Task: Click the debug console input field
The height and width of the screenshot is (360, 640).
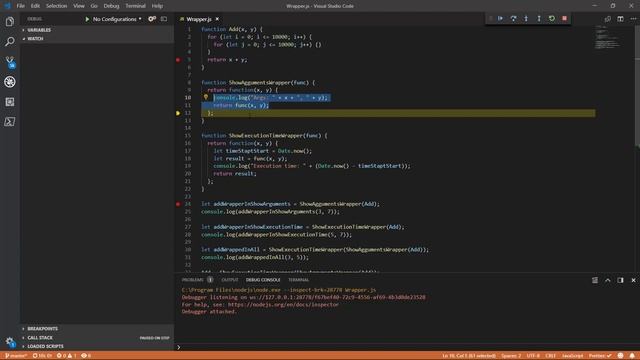Action: coord(408,347)
